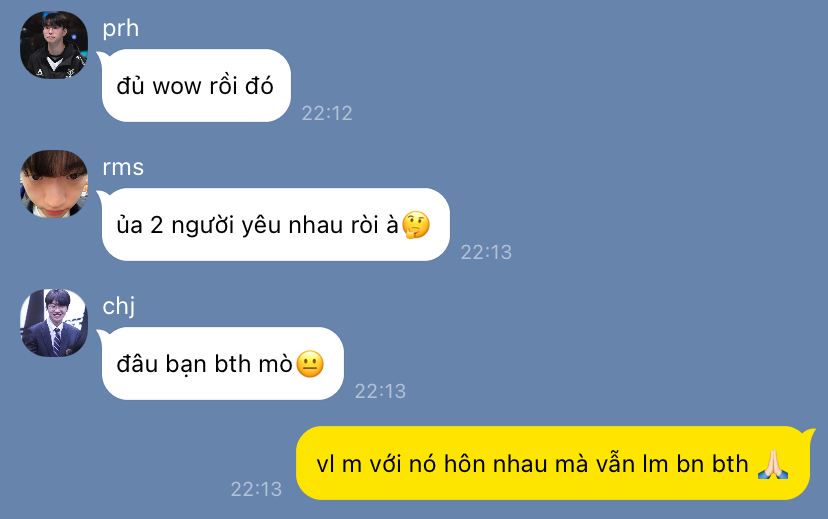Click the neutral face emoji

tap(310, 364)
